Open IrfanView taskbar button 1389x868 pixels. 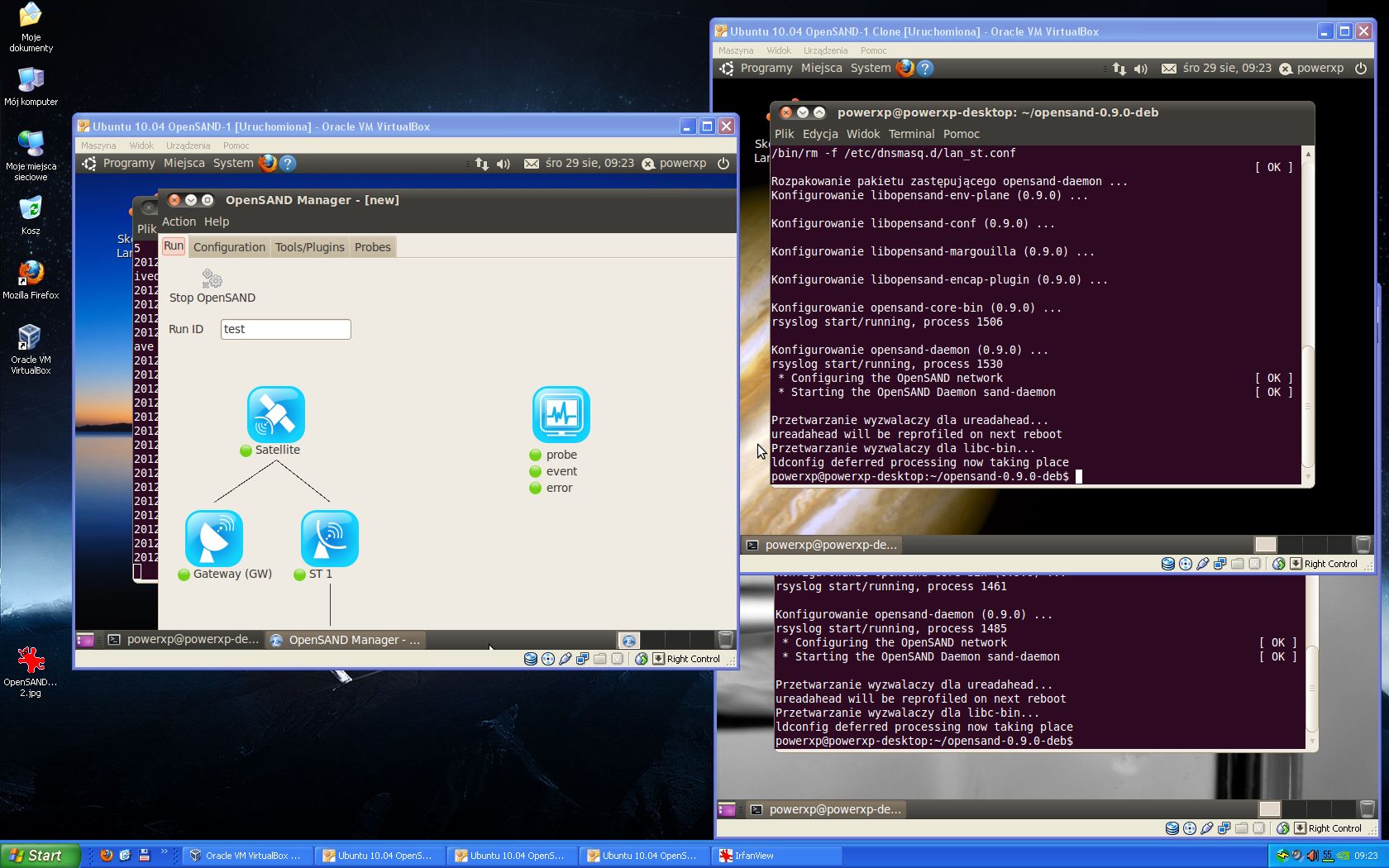[778, 856]
